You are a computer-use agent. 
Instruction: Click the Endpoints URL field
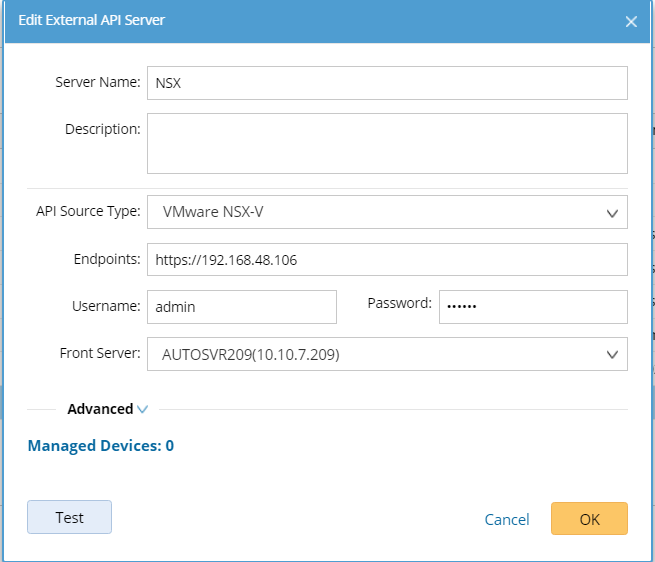(387, 260)
